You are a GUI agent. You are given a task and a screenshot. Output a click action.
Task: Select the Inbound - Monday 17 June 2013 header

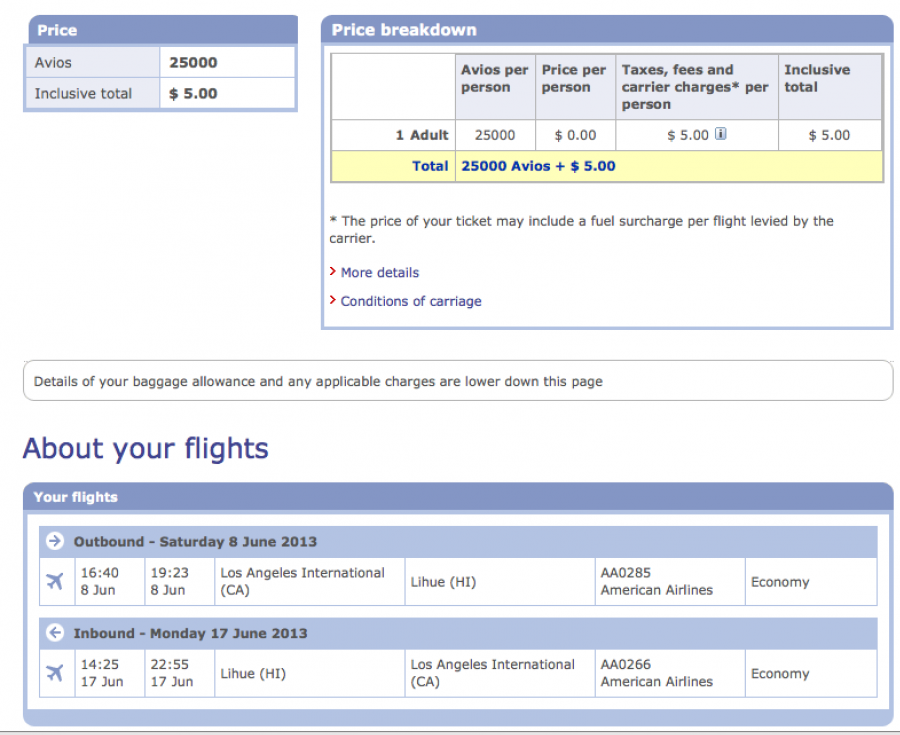pyautogui.click(x=458, y=633)
